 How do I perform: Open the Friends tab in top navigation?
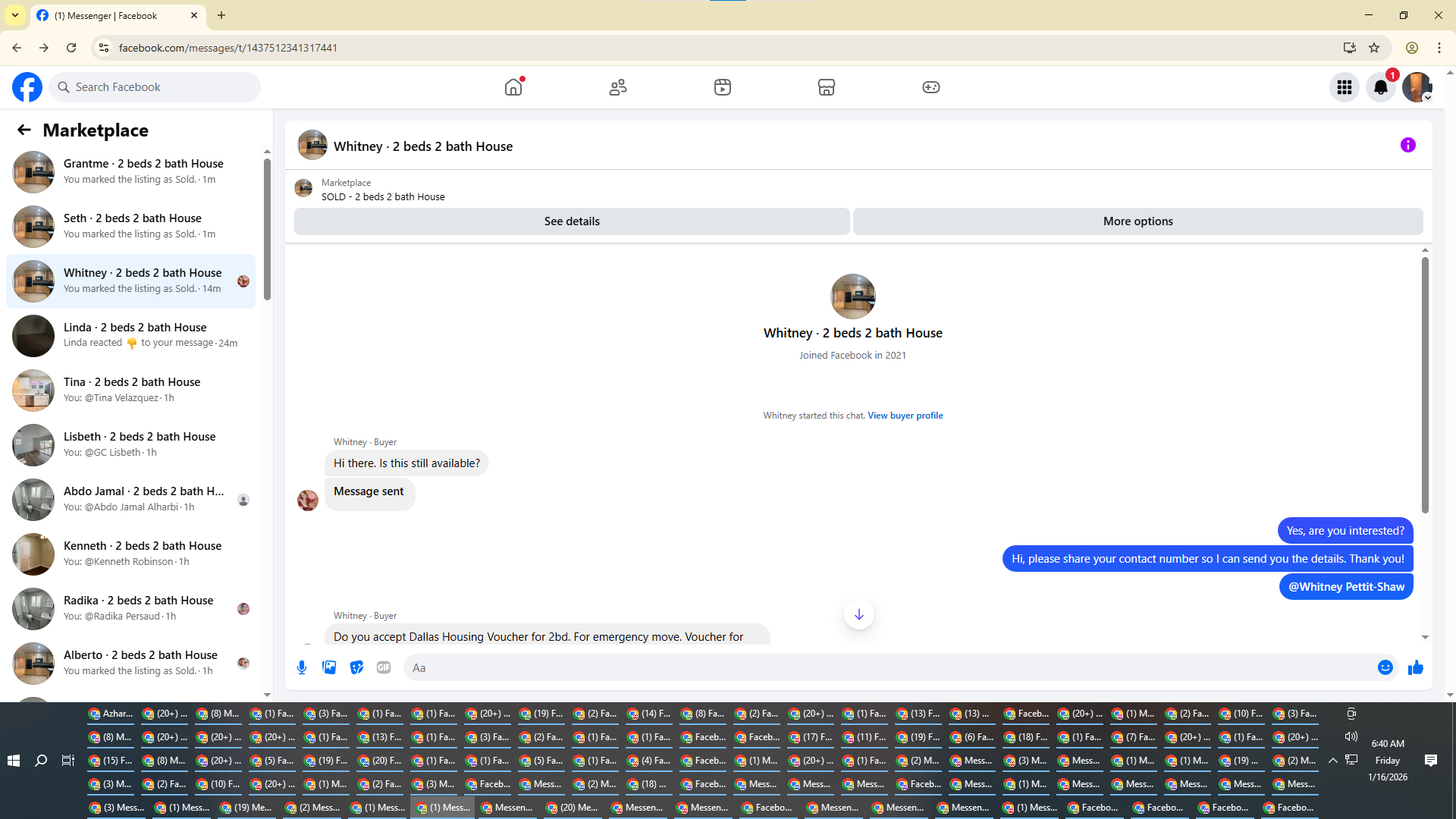pyautogui.click(x=618, y=87)
